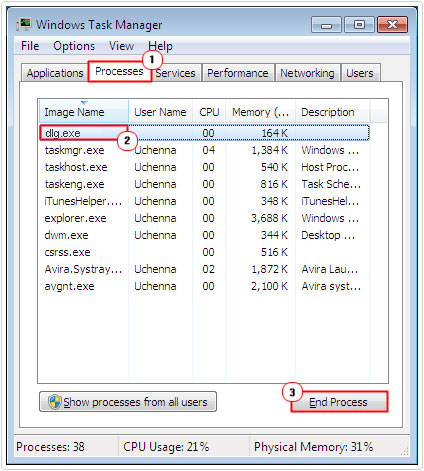The image size is (424, 471).
Task: Select the taskhost.exe process
Action: [204, 167]
